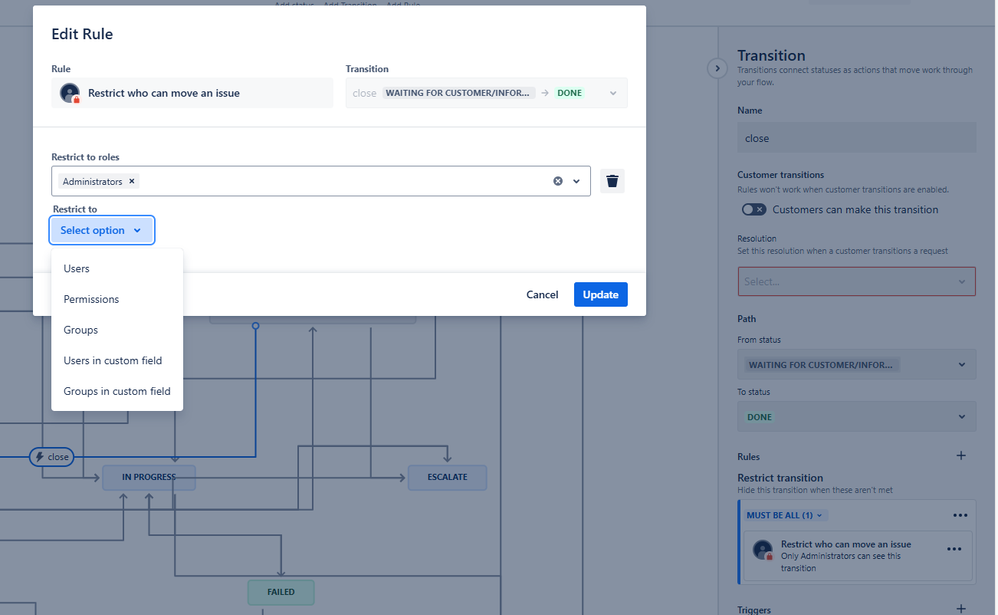Select the Restrict who can move an issue rule card
Screen dimensions: 998x615
(x=858, y=556)
